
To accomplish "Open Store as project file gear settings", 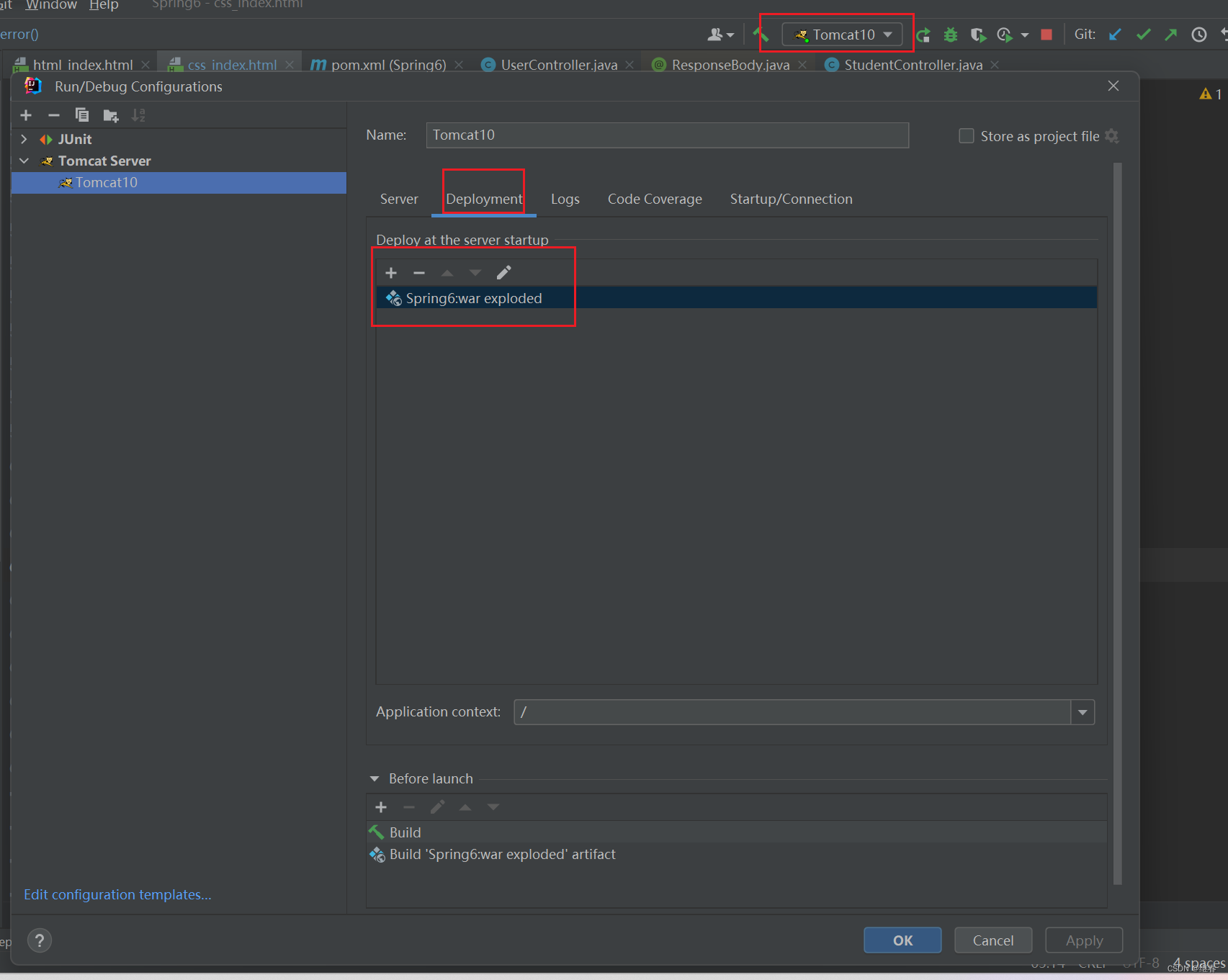I will [x=1112, y=136].
